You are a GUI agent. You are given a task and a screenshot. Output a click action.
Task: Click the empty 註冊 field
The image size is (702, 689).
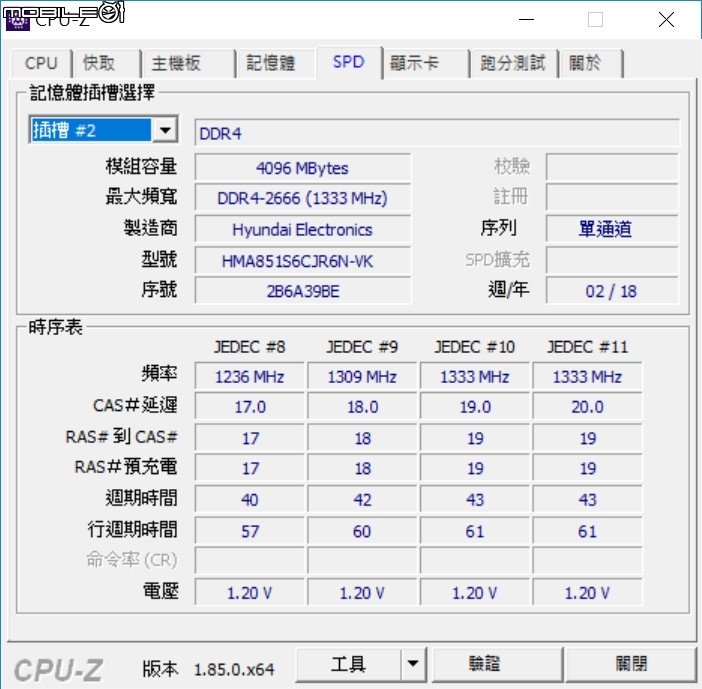click(612, 197)
